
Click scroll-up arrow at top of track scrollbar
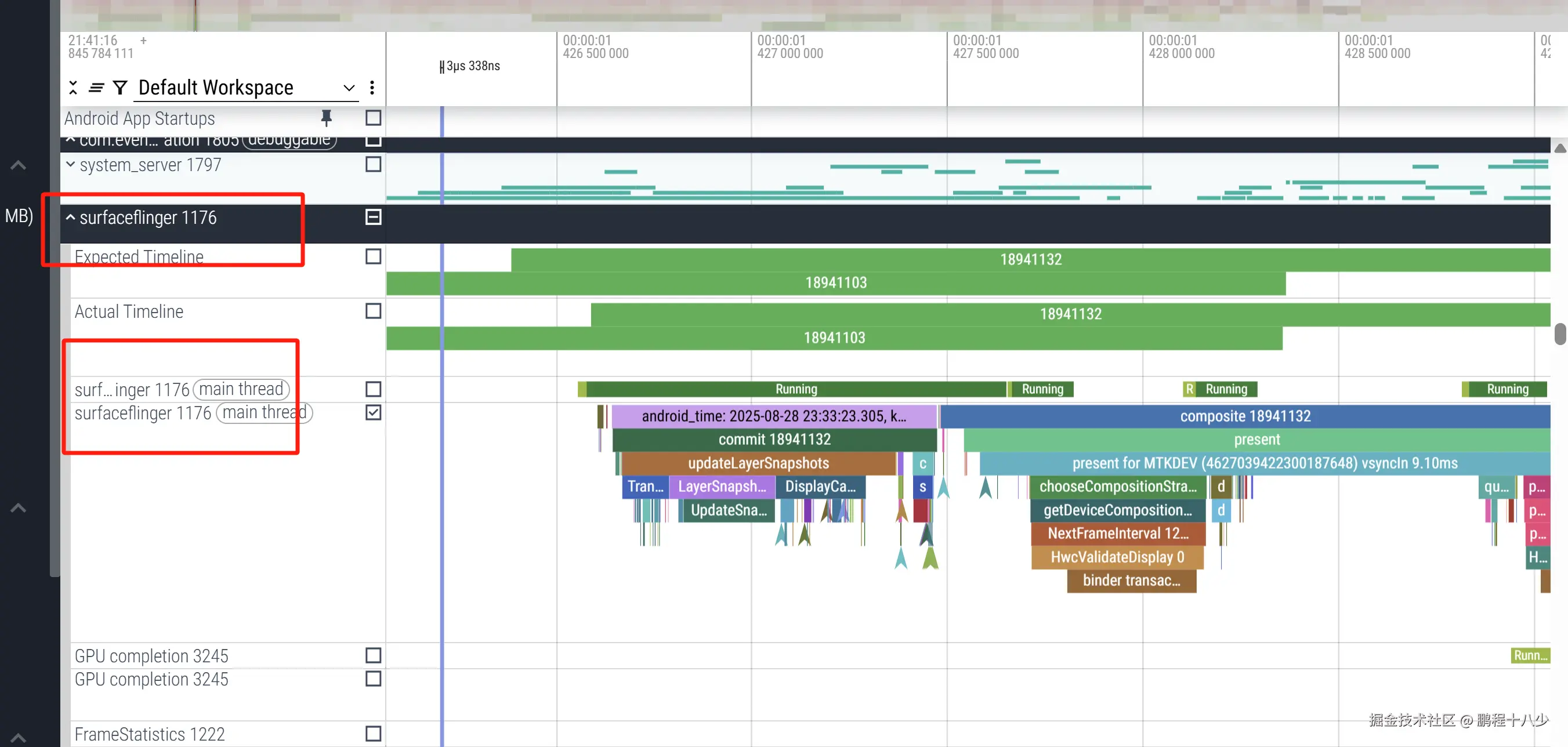pyautogui.click(x=1559, y=148)
